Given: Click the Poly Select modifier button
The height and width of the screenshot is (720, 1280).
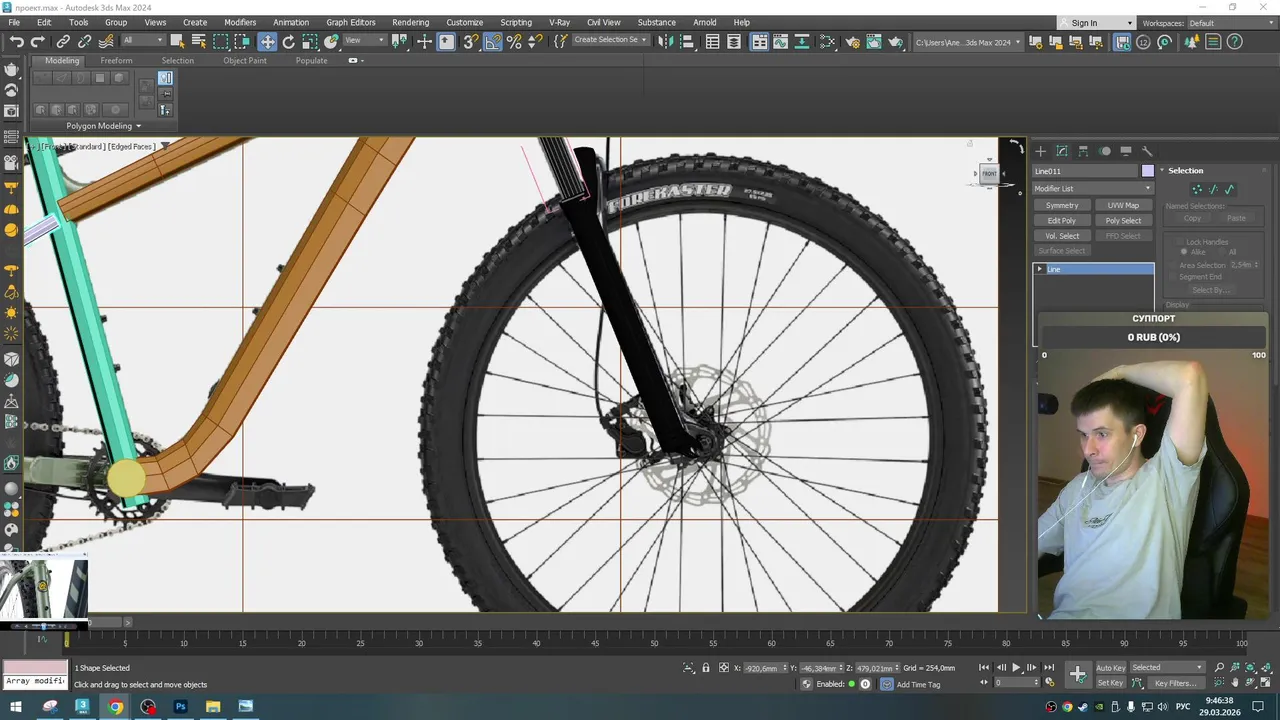Looking at the screenshot, I should 1123,220.
